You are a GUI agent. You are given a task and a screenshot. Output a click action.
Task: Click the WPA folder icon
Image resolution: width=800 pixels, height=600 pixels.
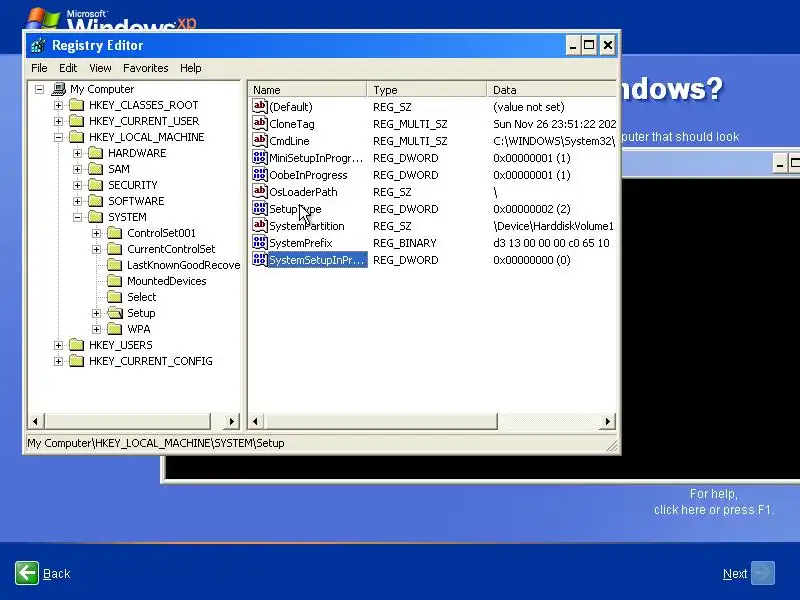point(115,329)
